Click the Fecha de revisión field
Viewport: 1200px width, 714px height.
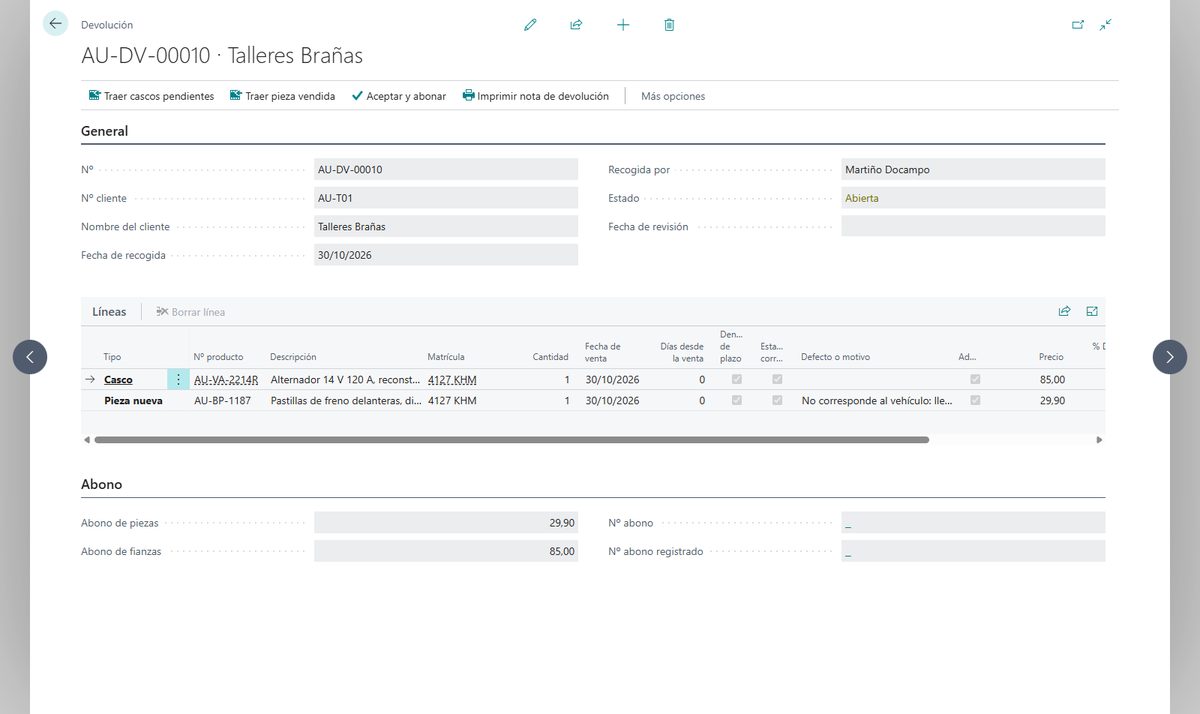pos(973,227)
